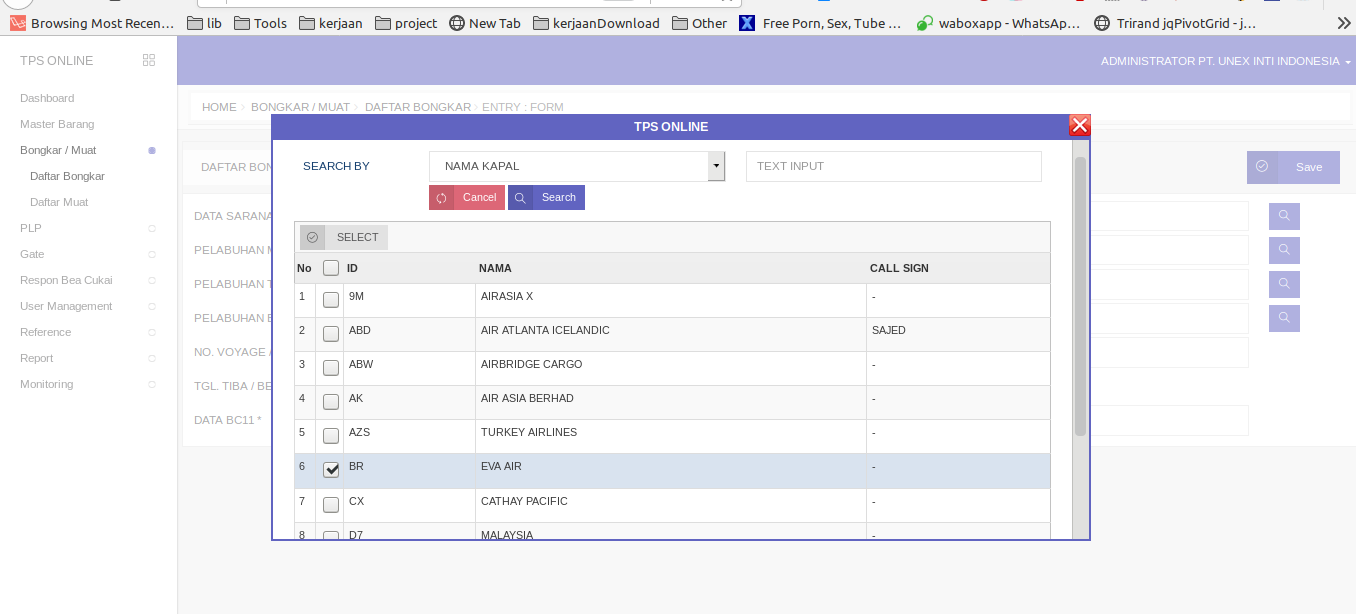Image resolution: width=1356 pixels, height=614 pixels.
Task: Click the Save button
Action: pyautogui.click(x=1293, y=167)
